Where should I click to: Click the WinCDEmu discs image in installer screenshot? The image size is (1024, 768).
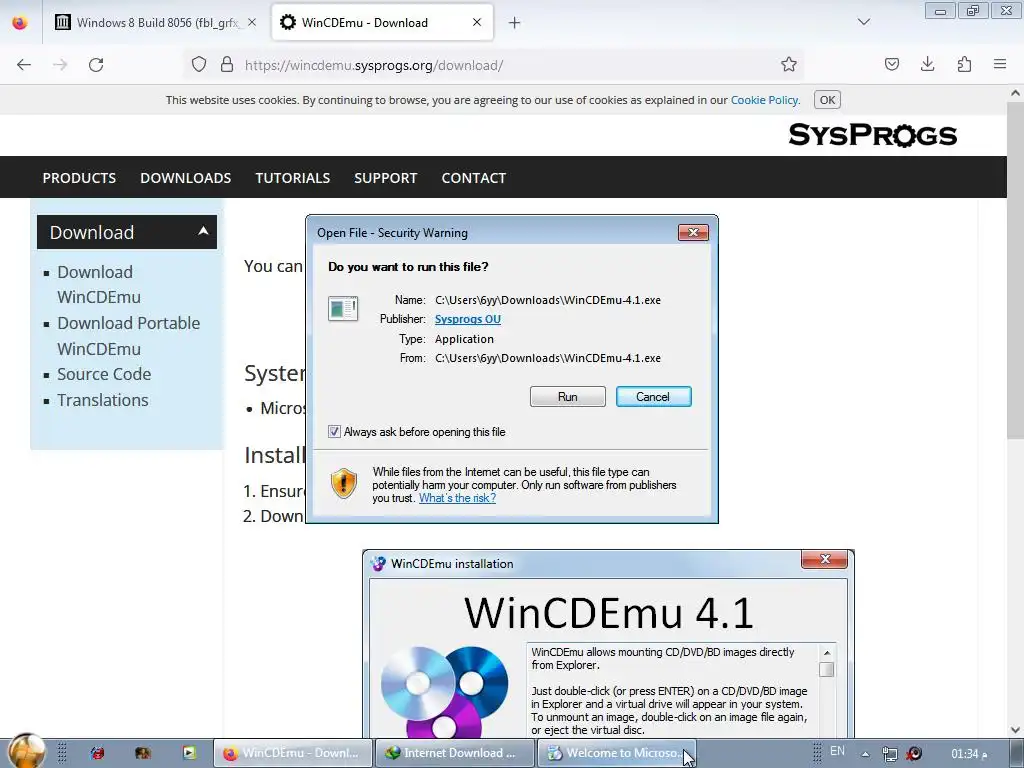[x=444, y=691]
